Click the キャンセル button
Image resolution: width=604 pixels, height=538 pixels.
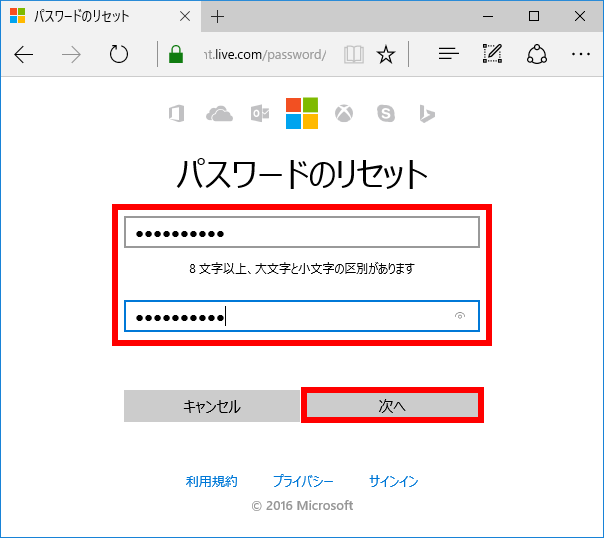(212, 406)
